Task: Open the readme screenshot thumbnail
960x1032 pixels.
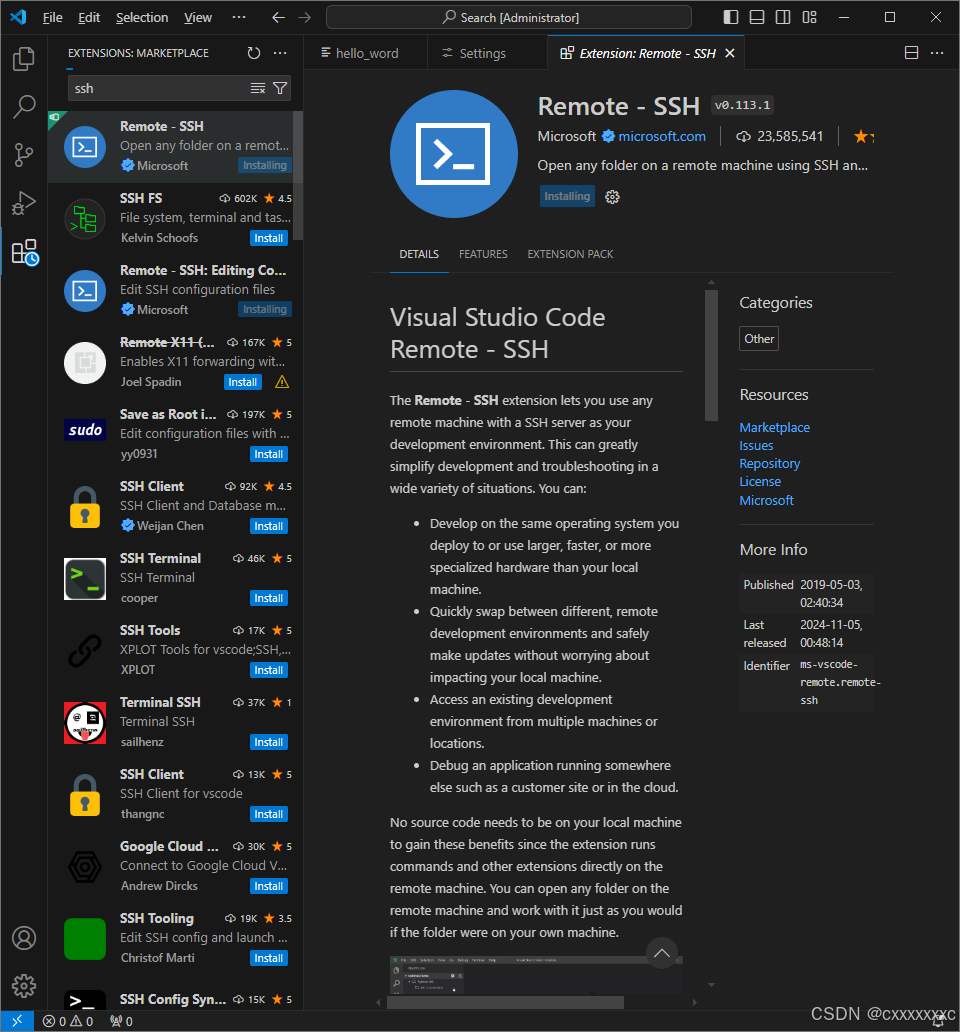Action: pyautogui.click(x=536, y=975)
